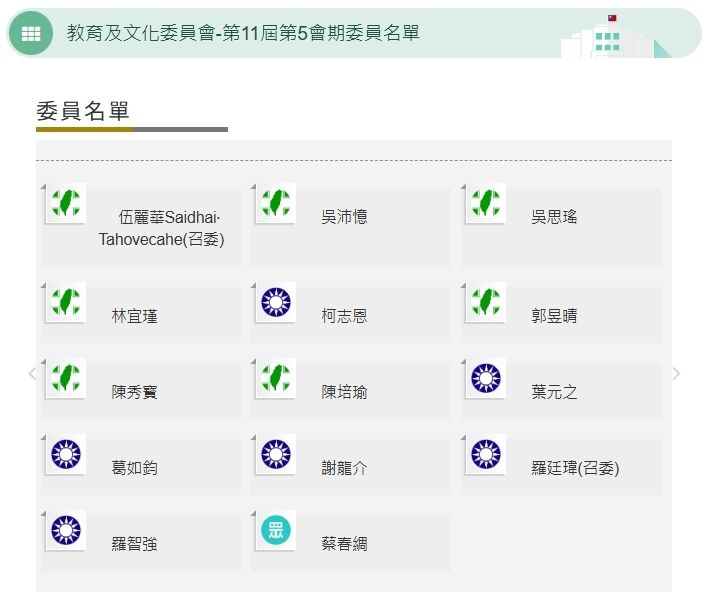This screenshot has width=717, height=608.
Task: Click the emblem next to 謝龍介
Action: coord(276,454)
